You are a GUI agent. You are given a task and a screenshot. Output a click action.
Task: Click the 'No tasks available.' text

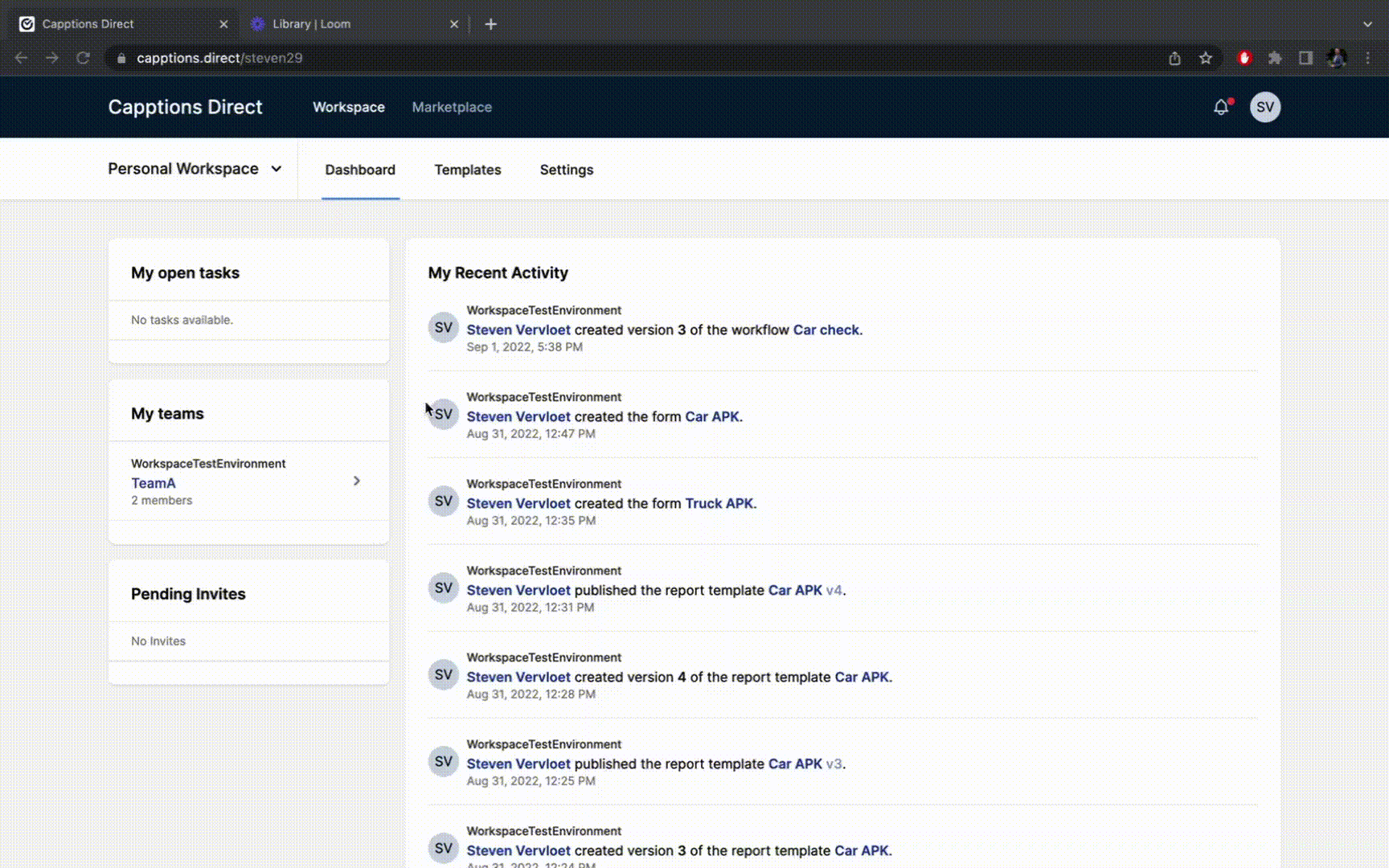point(182,320)
